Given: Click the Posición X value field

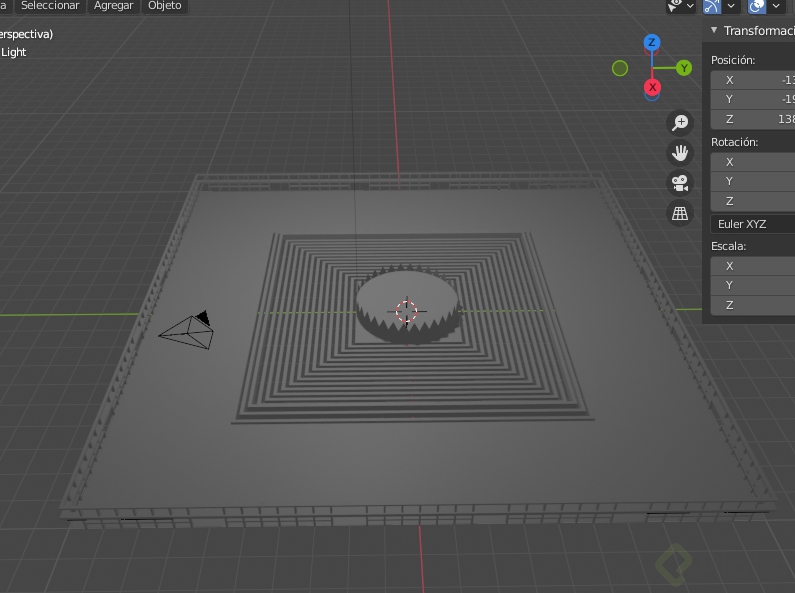Looking at the screenshot, I should [752, 80].
